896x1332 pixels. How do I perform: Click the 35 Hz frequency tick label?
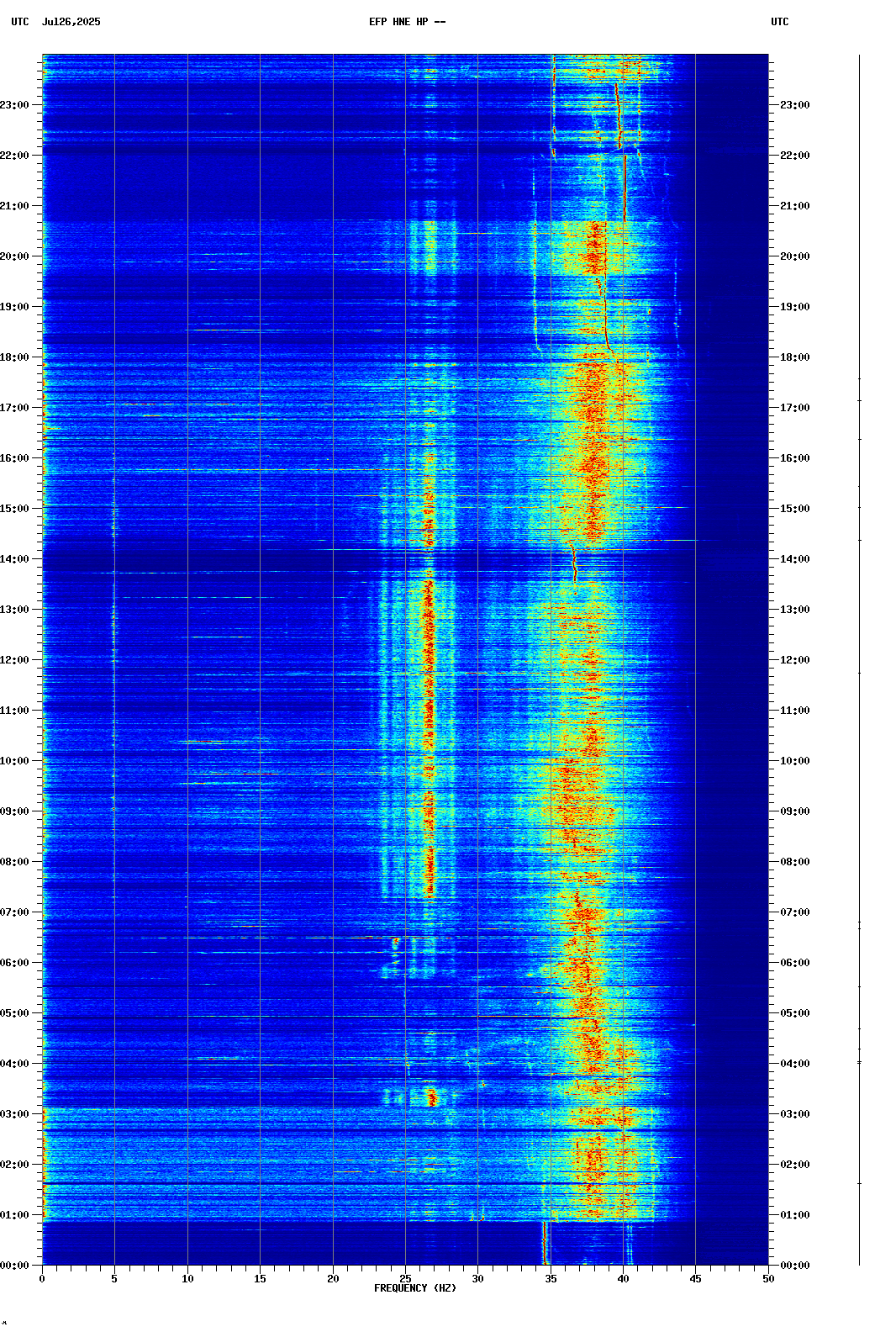point(551,1279)
